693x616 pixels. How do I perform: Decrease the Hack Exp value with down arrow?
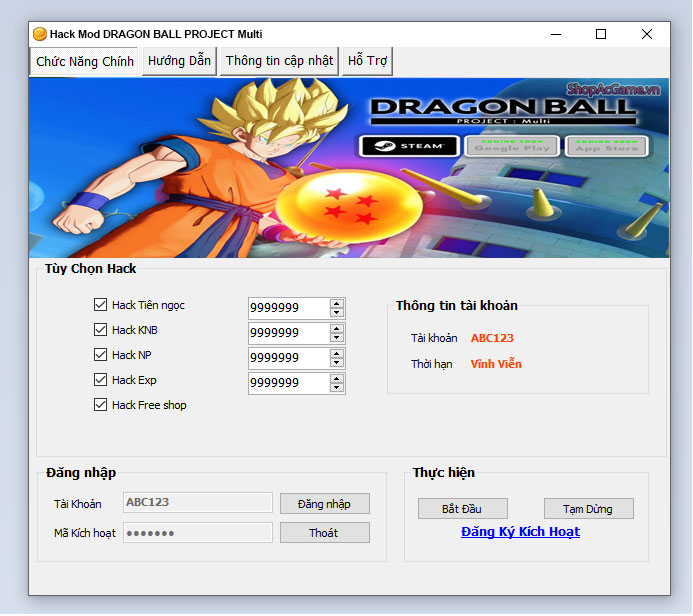[337, 388]
